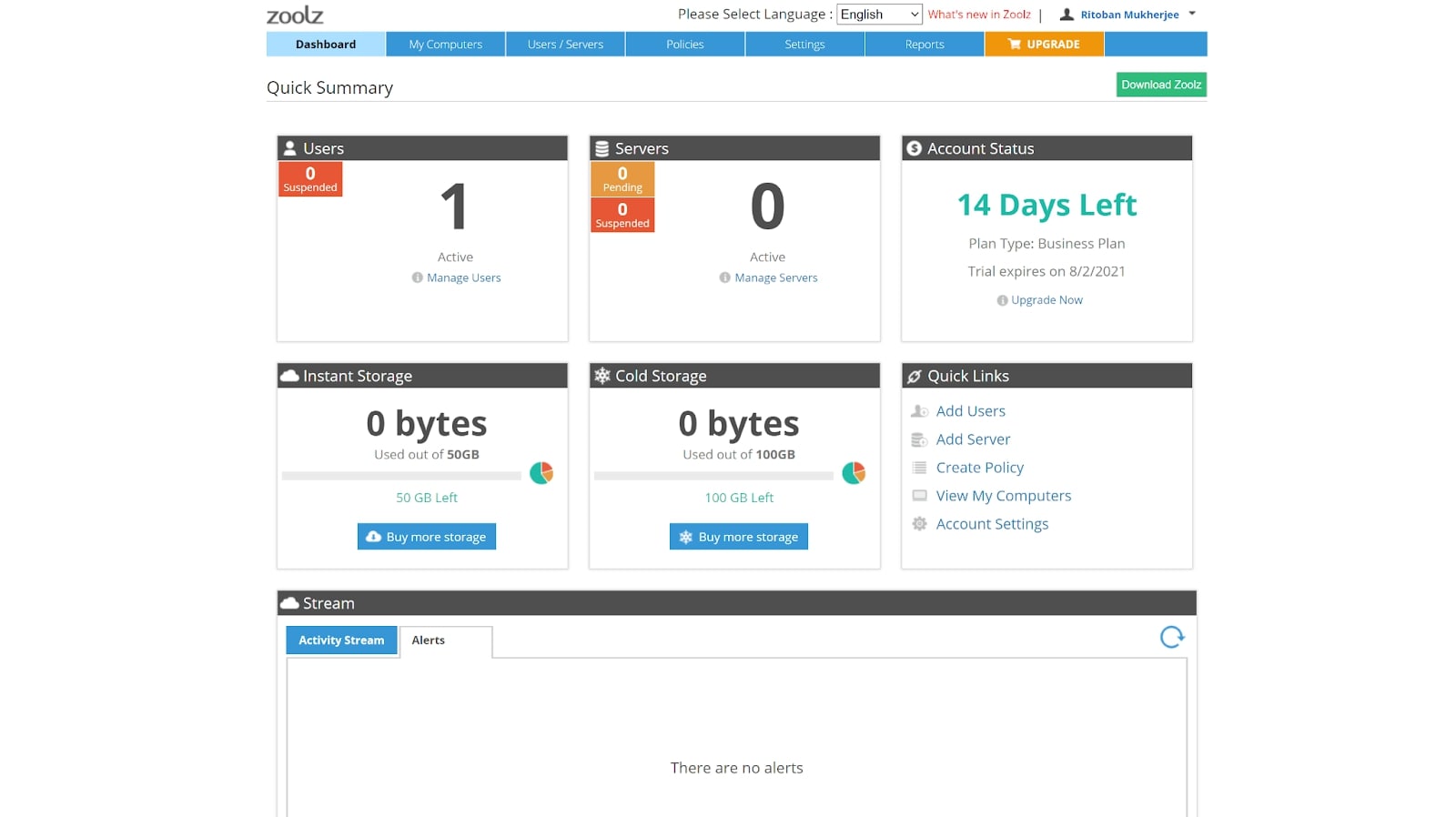
Task: Click the 100 GB Left text
Action: point(739,498)
